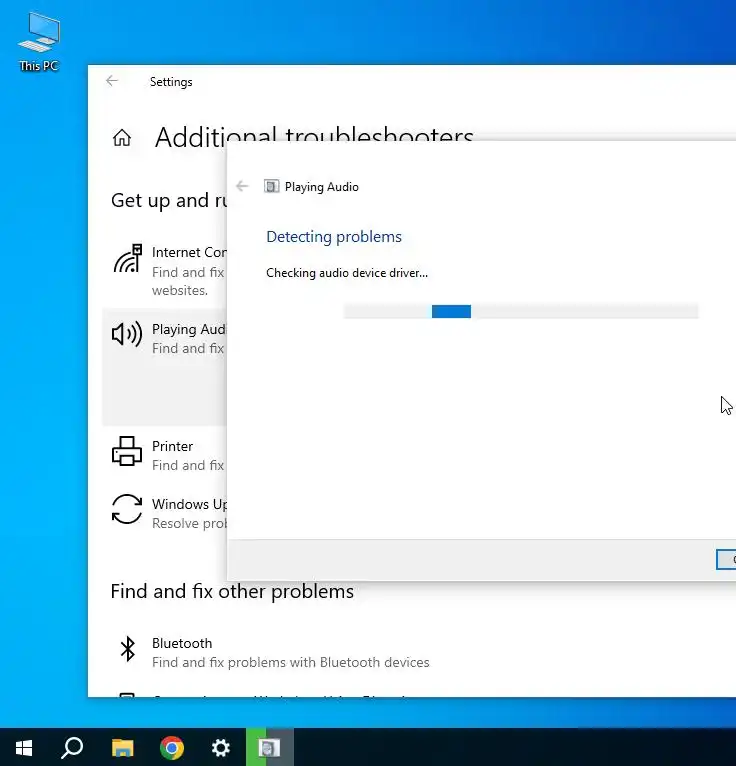This screenshot has width=736, height=766.
Task: Launch Google Chrome from the taskbar
Action: click(x=172, y=747)
